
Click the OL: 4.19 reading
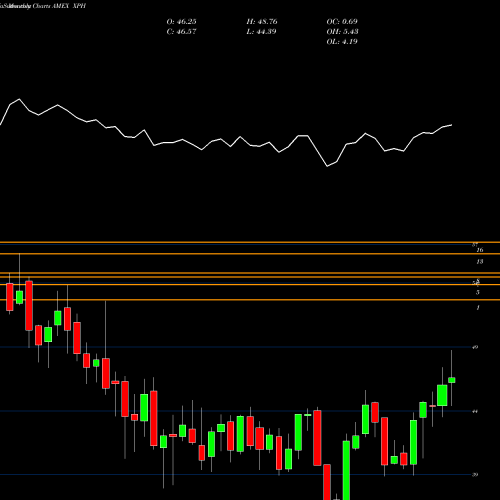point(342,42)
